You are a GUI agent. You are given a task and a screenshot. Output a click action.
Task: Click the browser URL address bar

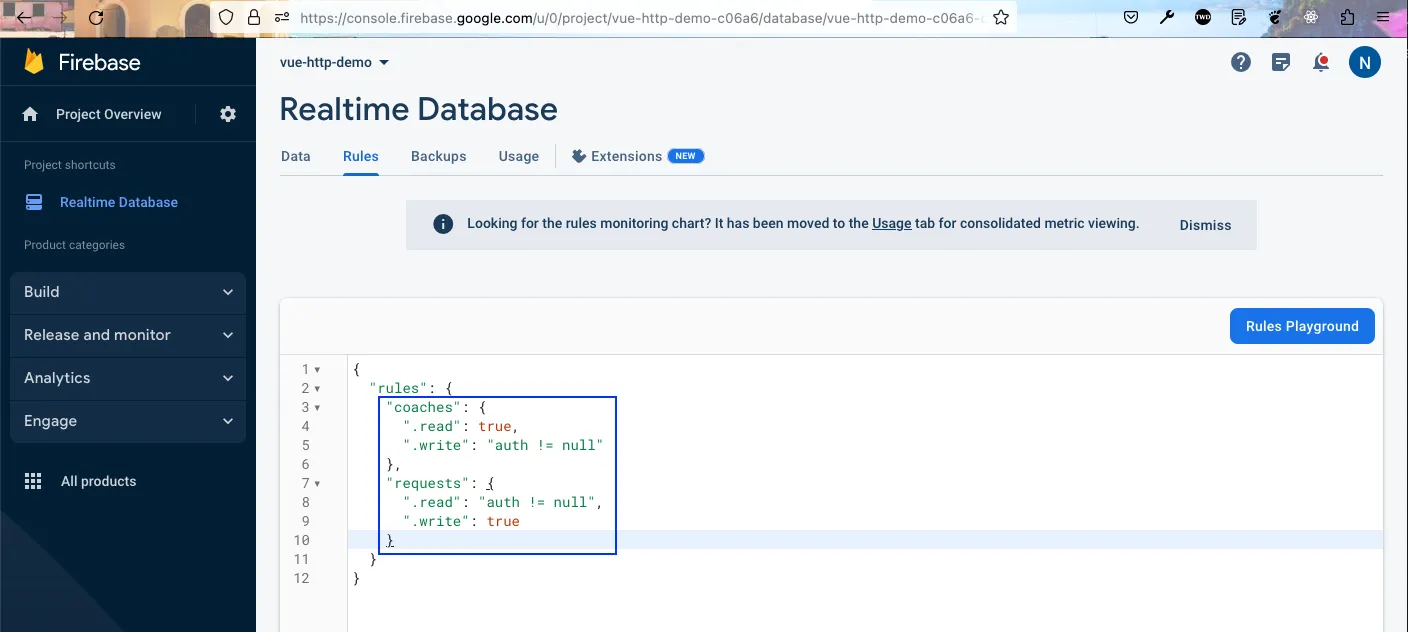point(640,18)
